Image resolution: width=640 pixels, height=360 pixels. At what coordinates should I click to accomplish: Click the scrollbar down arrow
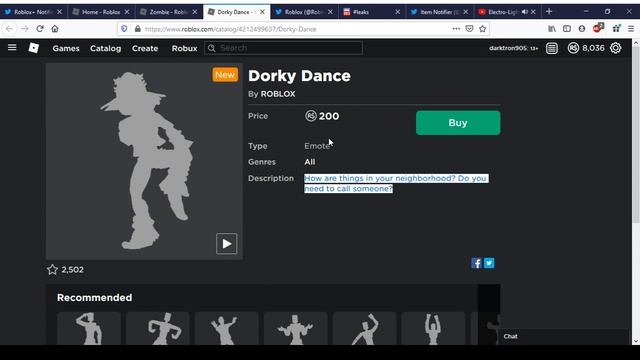[636, 341]
